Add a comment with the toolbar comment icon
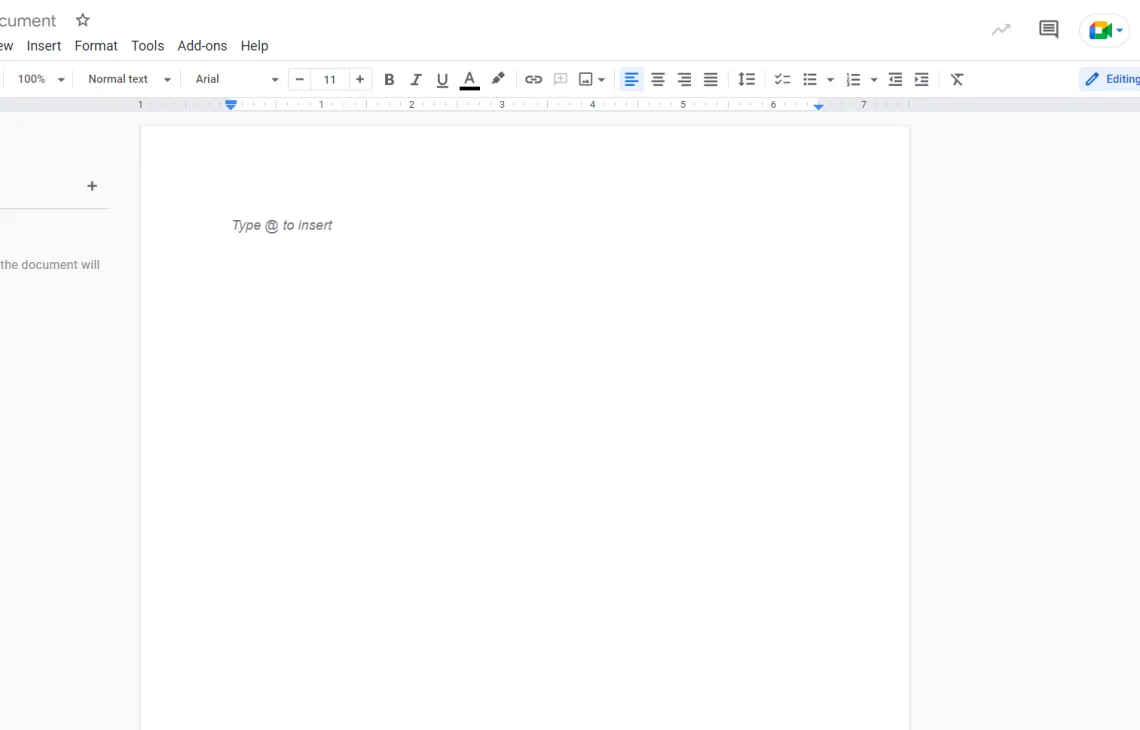The image size is (1140, 730). pos(561,79)
